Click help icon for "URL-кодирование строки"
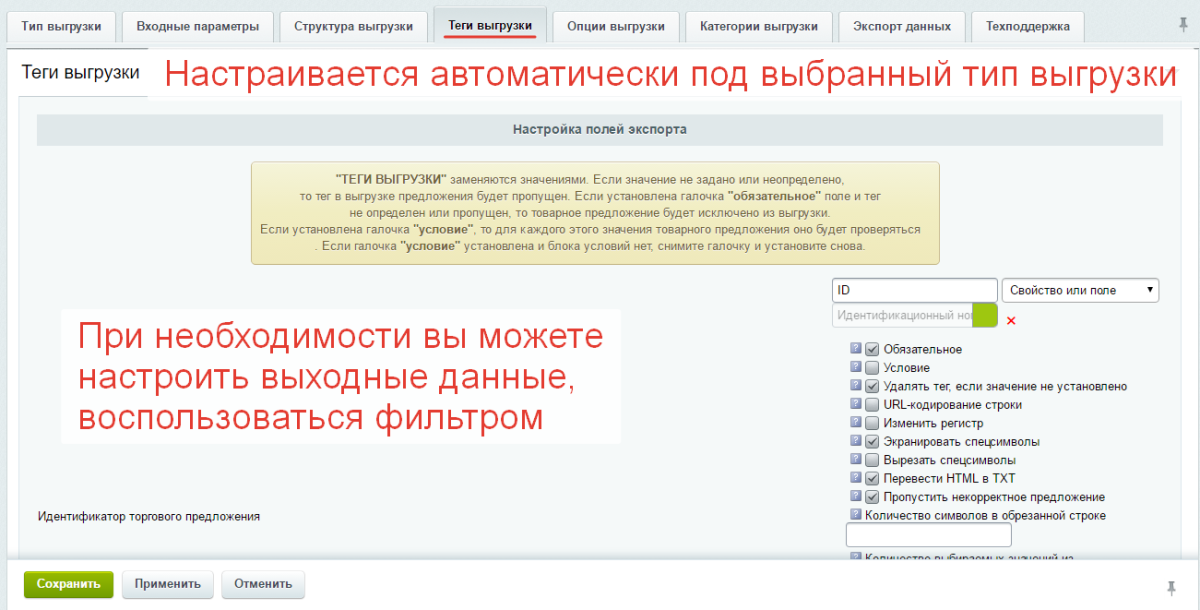Screen dimensions: 1200x610 (856, 405)
